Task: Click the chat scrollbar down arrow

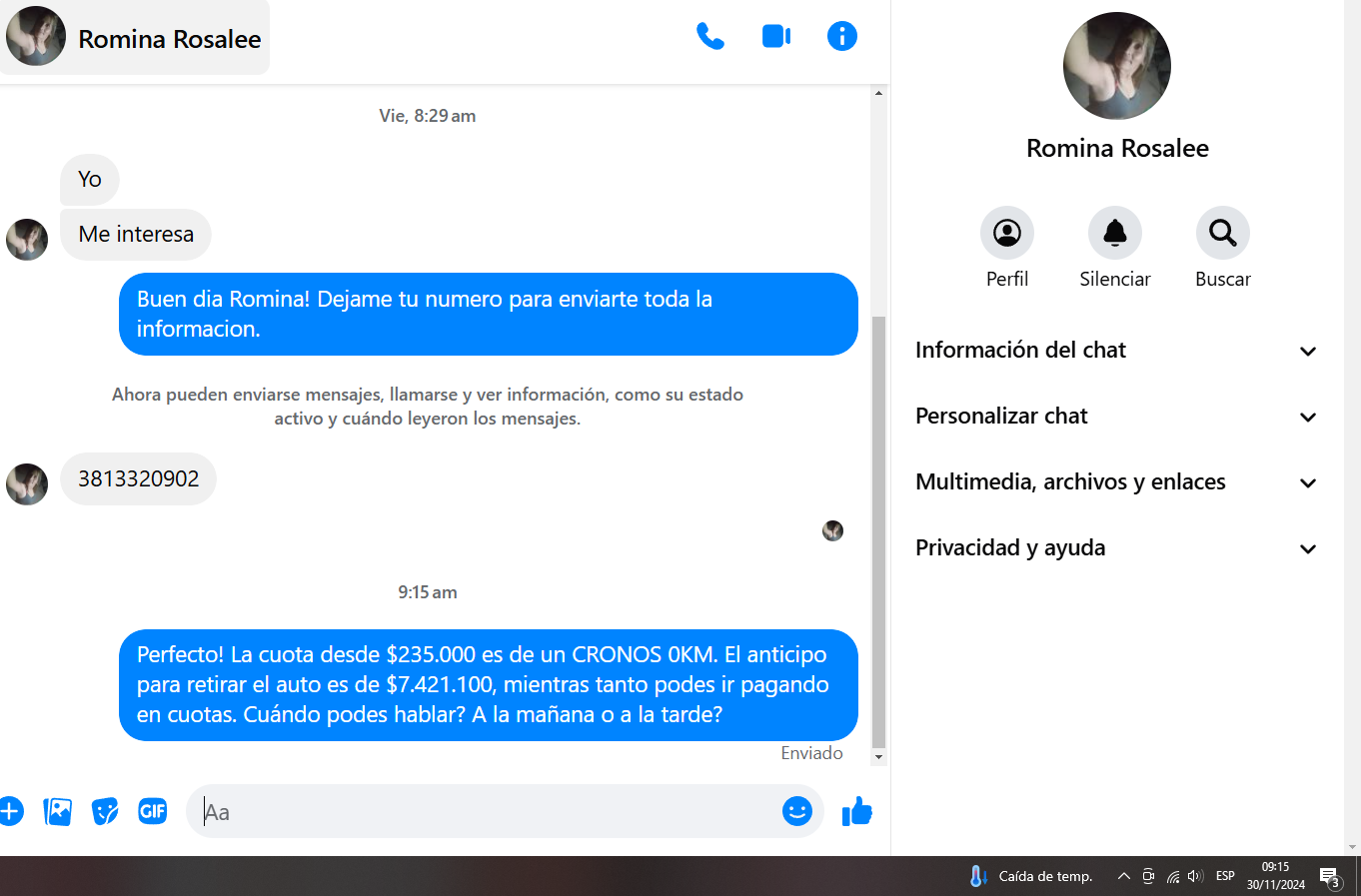Action: pyautogui.click(x=878, y=757)
